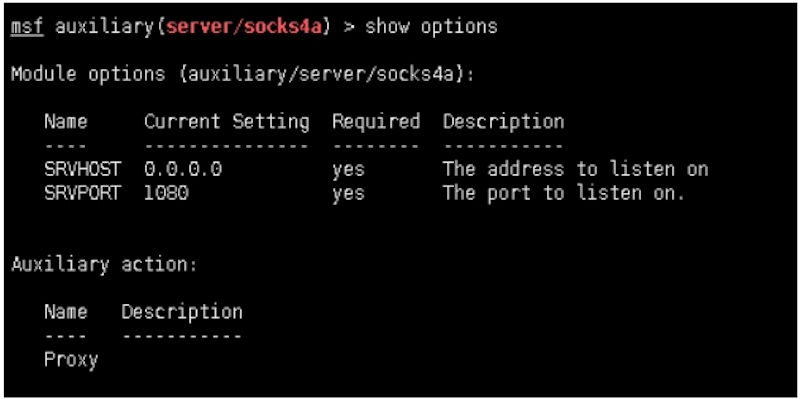Viewport: 800px width, 399px height.
Task: Click the Proxy action entry
Action: (71, 360)
